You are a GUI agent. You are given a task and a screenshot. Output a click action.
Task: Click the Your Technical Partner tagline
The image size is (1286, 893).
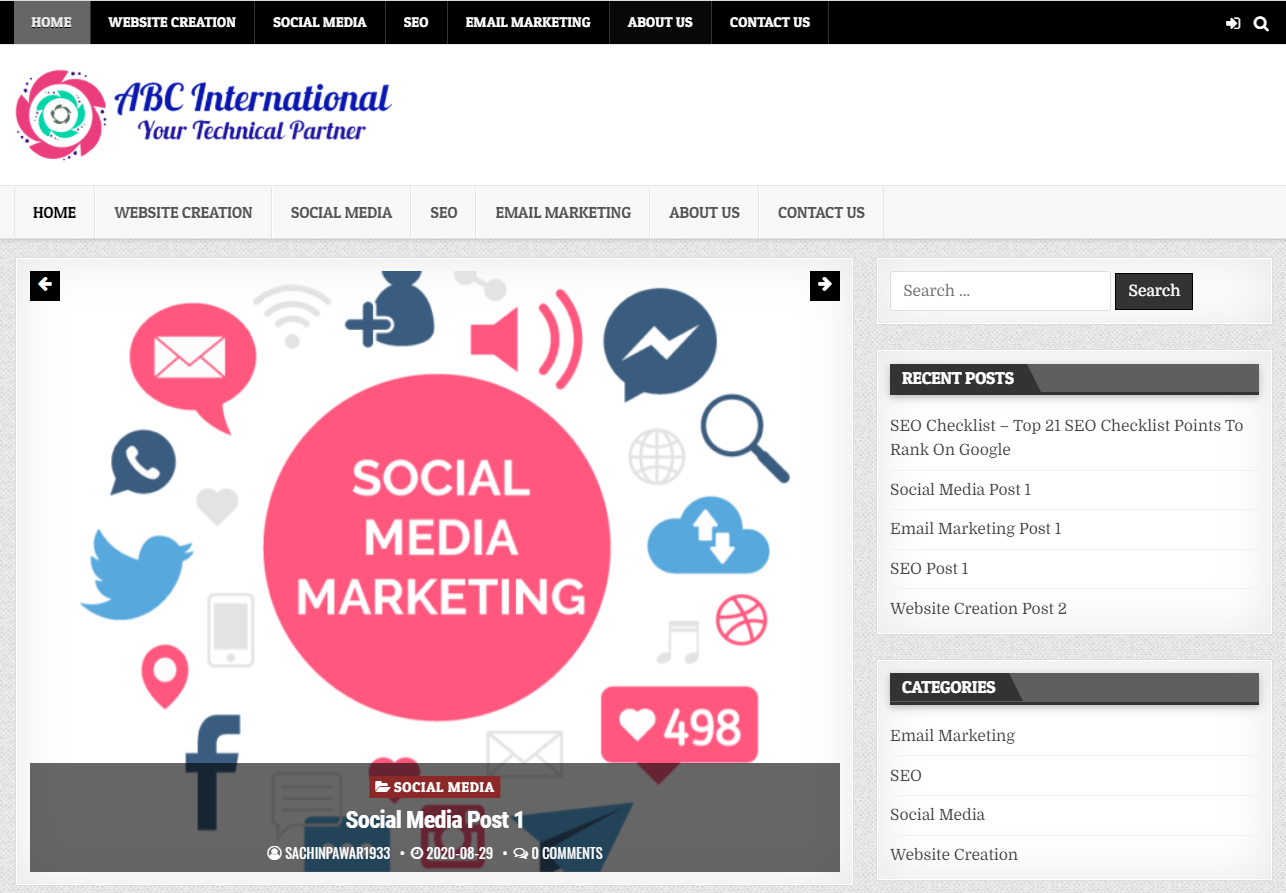click(252, 131)
